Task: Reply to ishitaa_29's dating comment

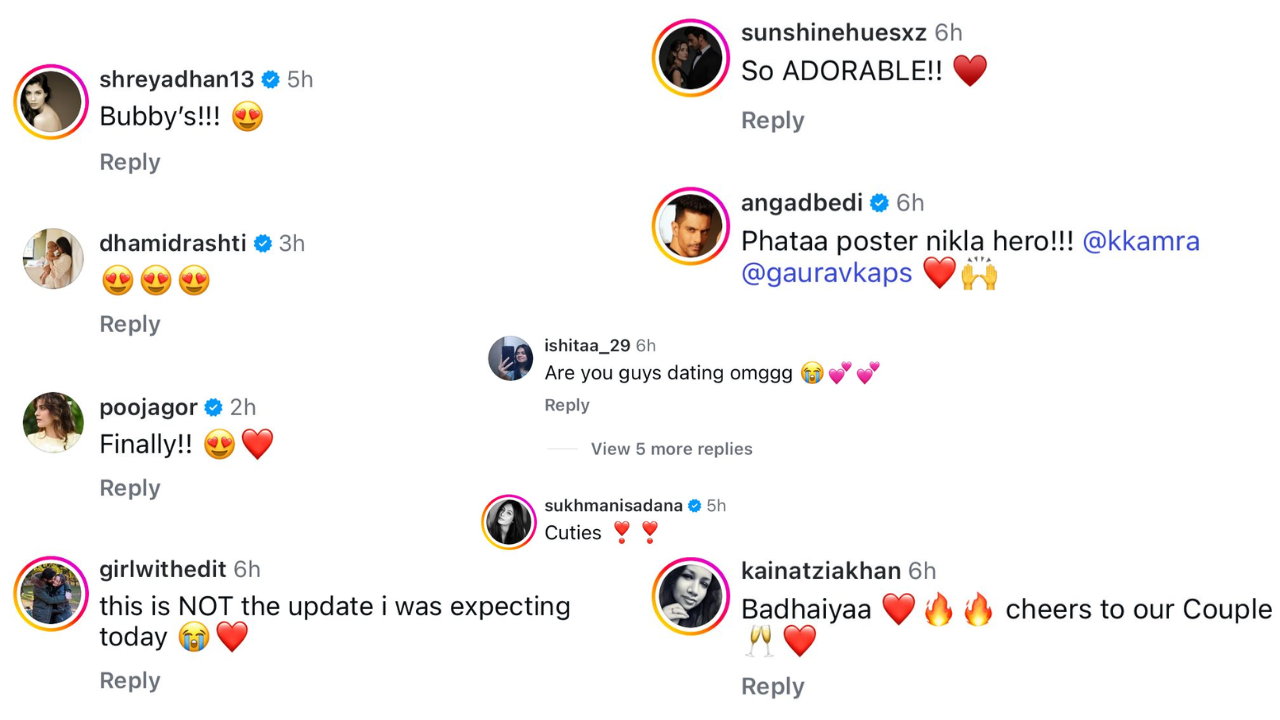Action: click(567, 405)
